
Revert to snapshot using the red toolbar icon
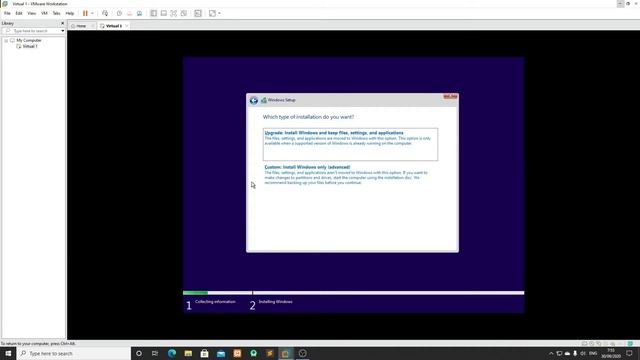click(x=129, y=13)
